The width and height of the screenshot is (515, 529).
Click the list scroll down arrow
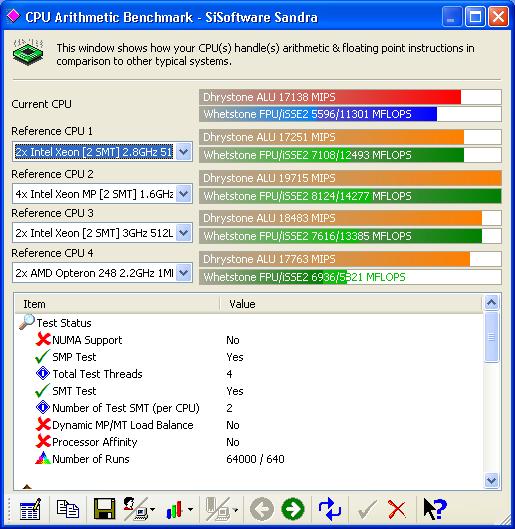[x=491, y=480]
